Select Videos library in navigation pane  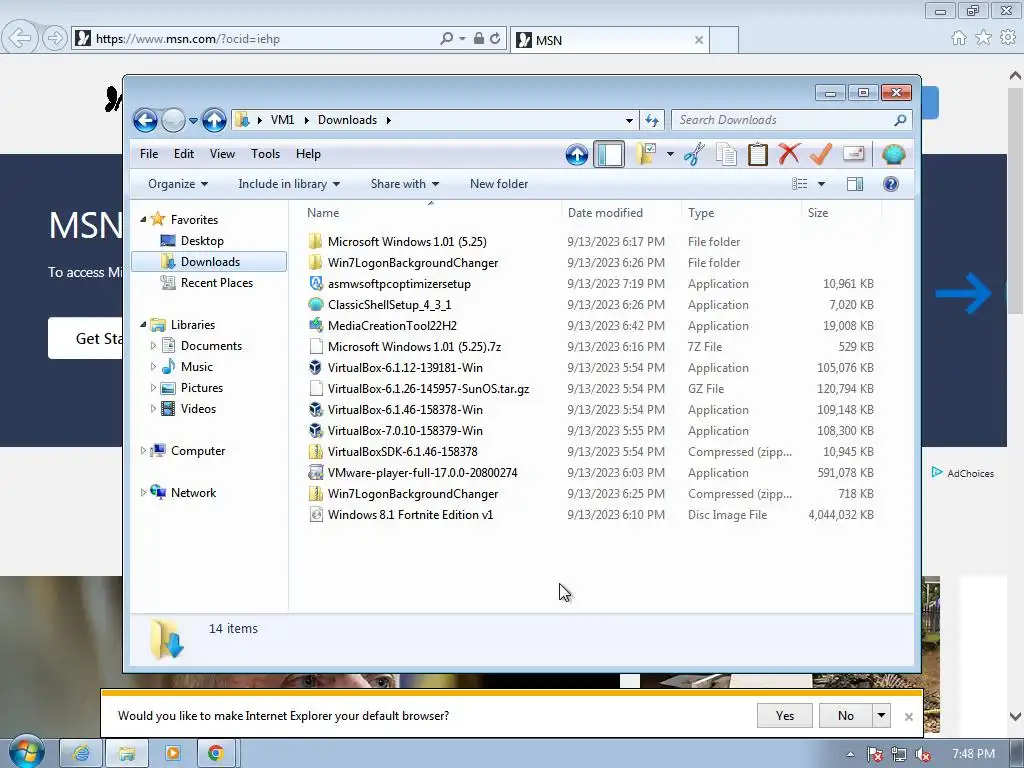pyautogui.click(x=198, y=409)
